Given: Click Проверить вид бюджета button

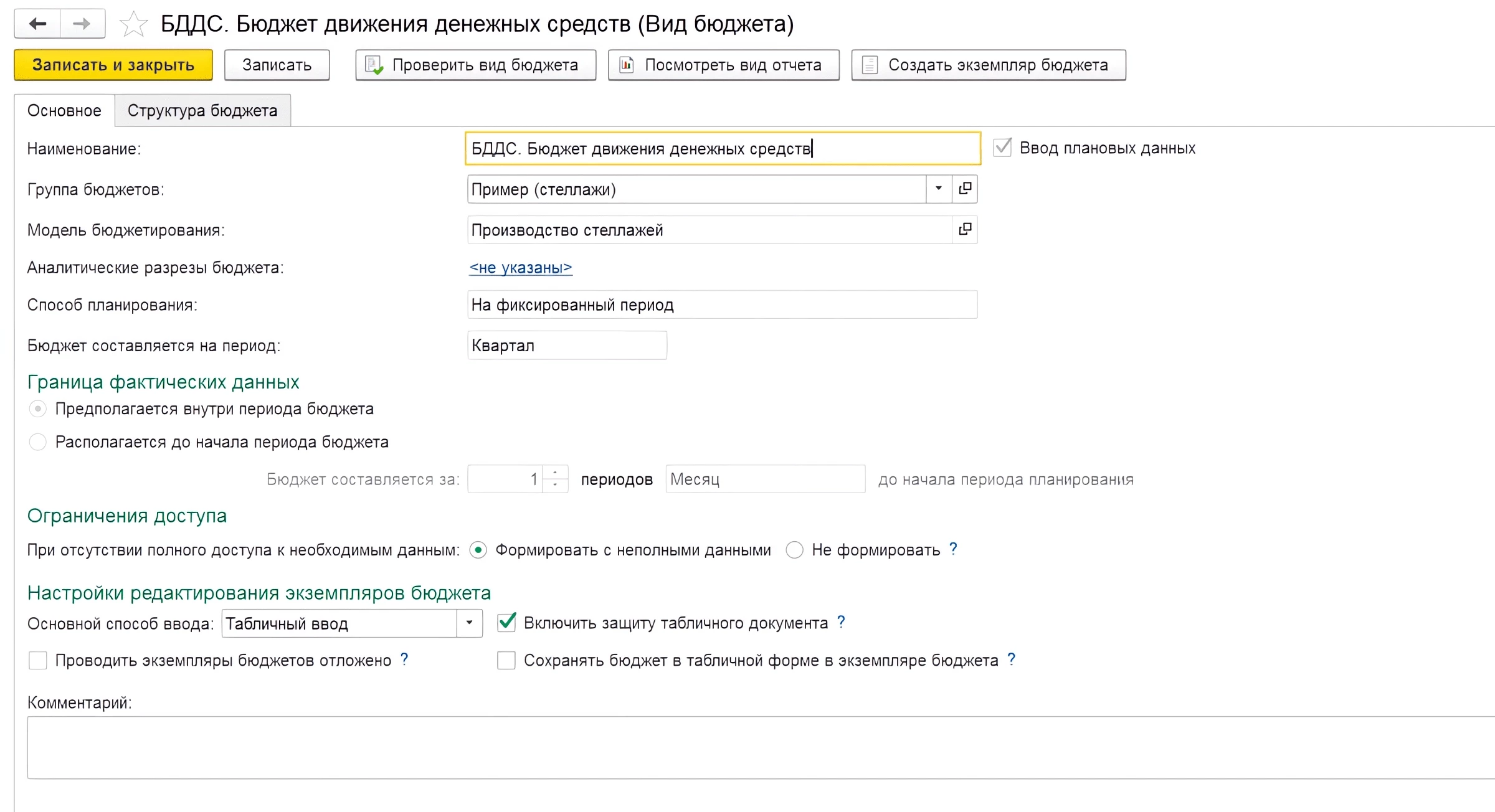Looking at the screenshot, I should [x=475, y=65].
